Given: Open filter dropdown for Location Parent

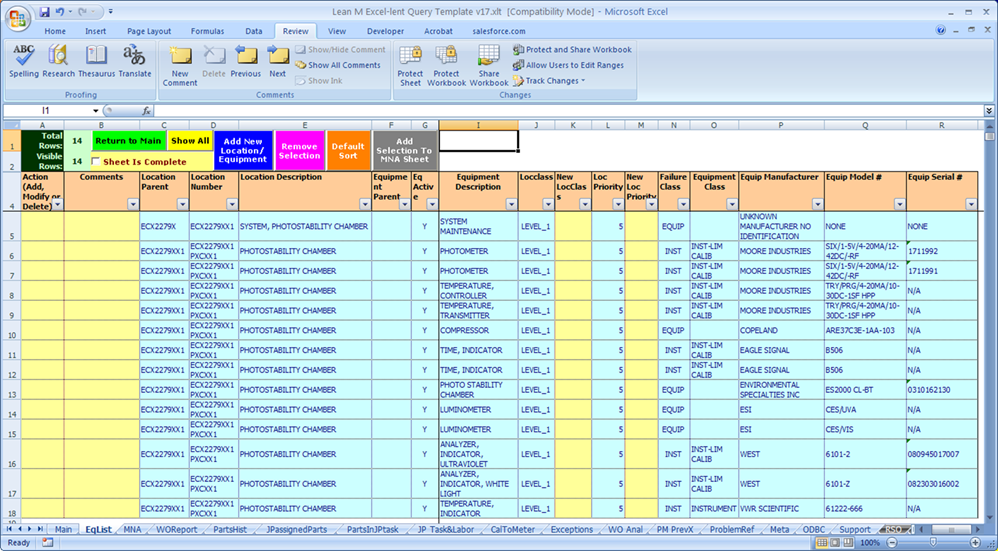Looking at the screenshot, I should coord(182,205).
